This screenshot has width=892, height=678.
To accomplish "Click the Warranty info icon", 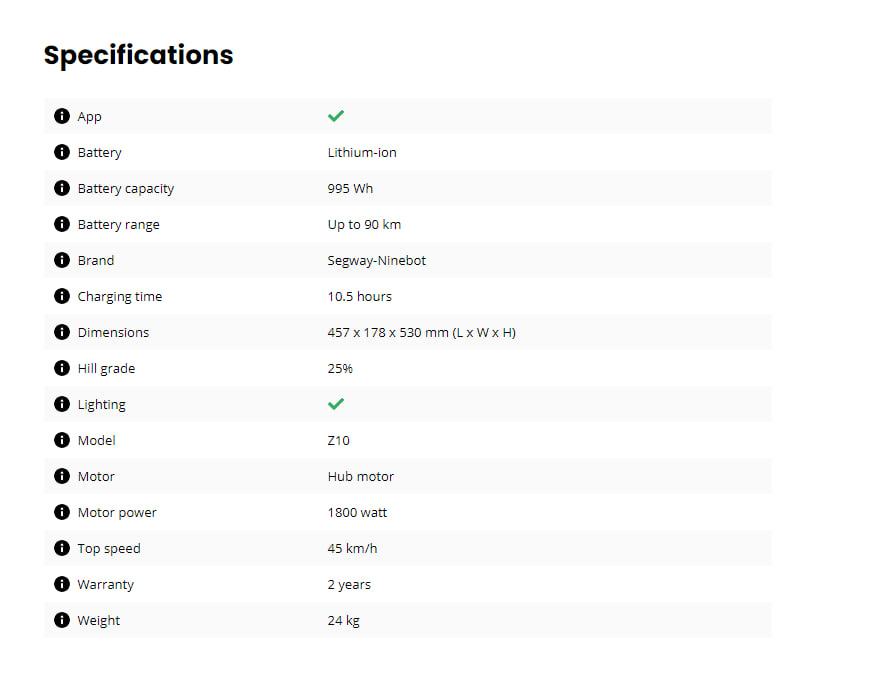I will pyautogui.click(x=61, y=584).
